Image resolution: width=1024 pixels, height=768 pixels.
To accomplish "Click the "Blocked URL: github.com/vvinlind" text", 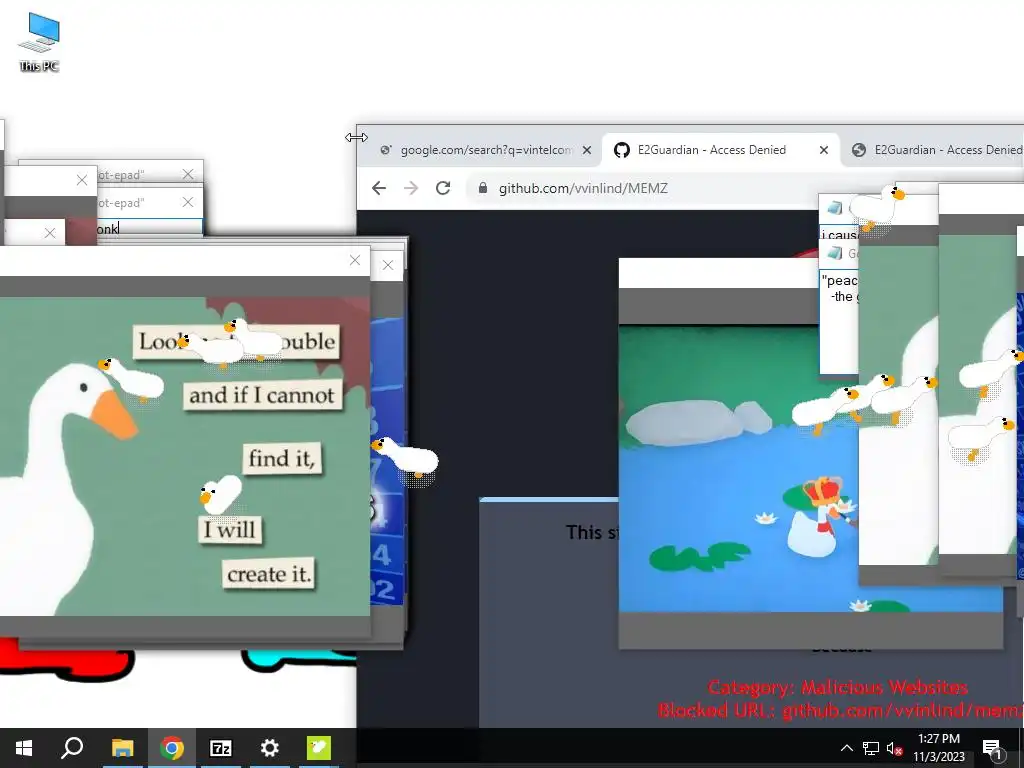I will pos(841,710).
